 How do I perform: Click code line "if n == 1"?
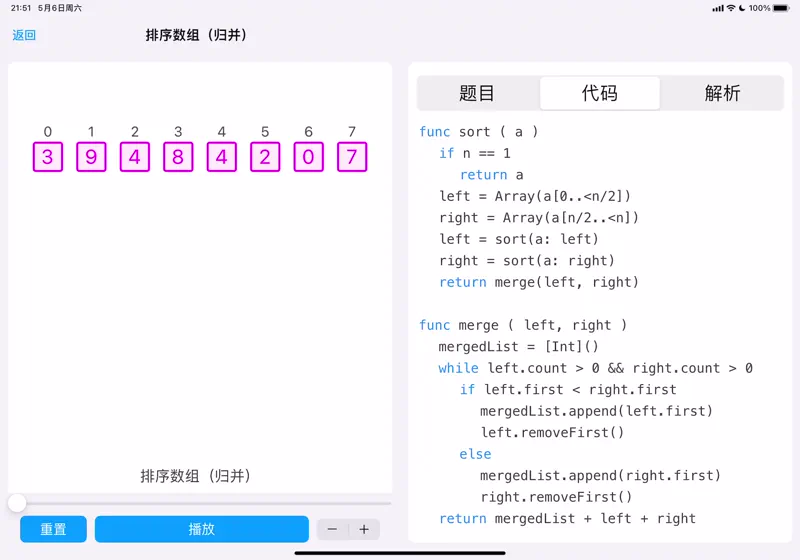(x=475, y=153)
